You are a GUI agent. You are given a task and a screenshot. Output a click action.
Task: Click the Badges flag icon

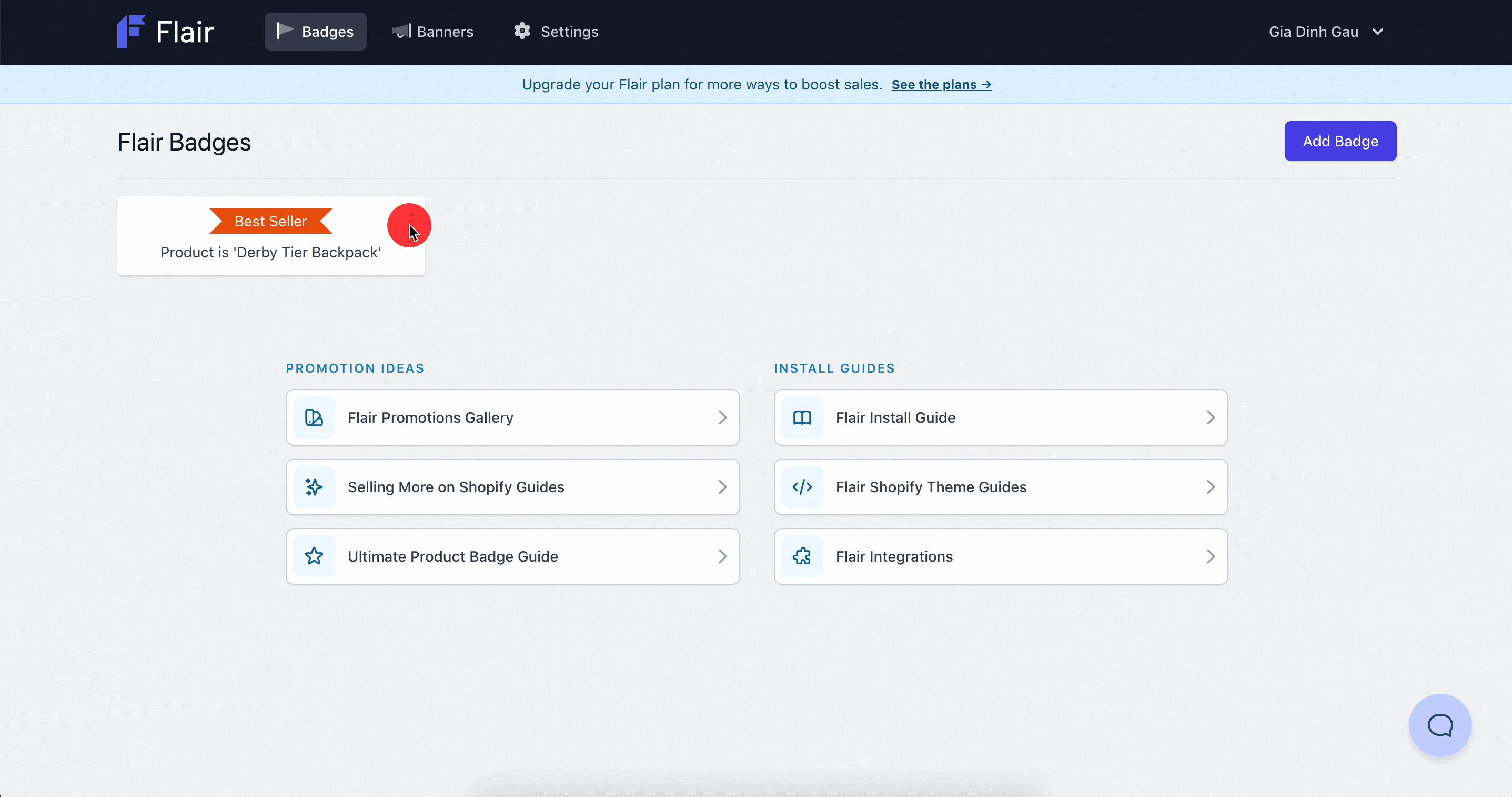point(285,31)
